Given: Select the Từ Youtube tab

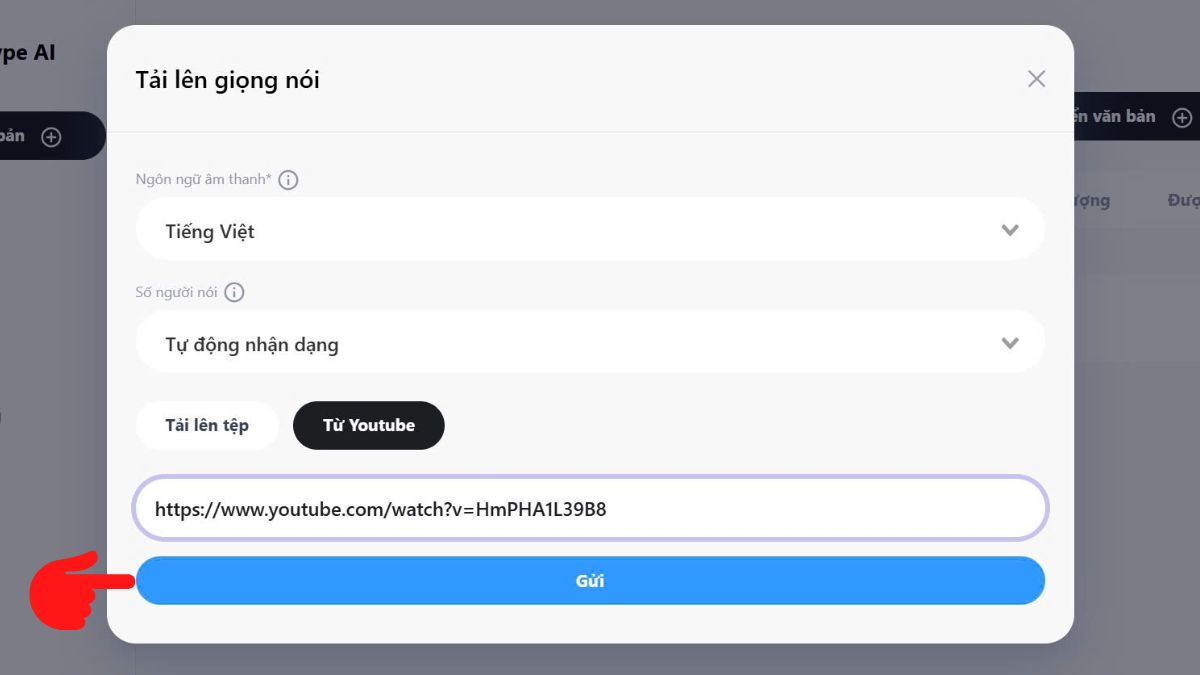Looking at the screenshot, I should tap(368, 425).
